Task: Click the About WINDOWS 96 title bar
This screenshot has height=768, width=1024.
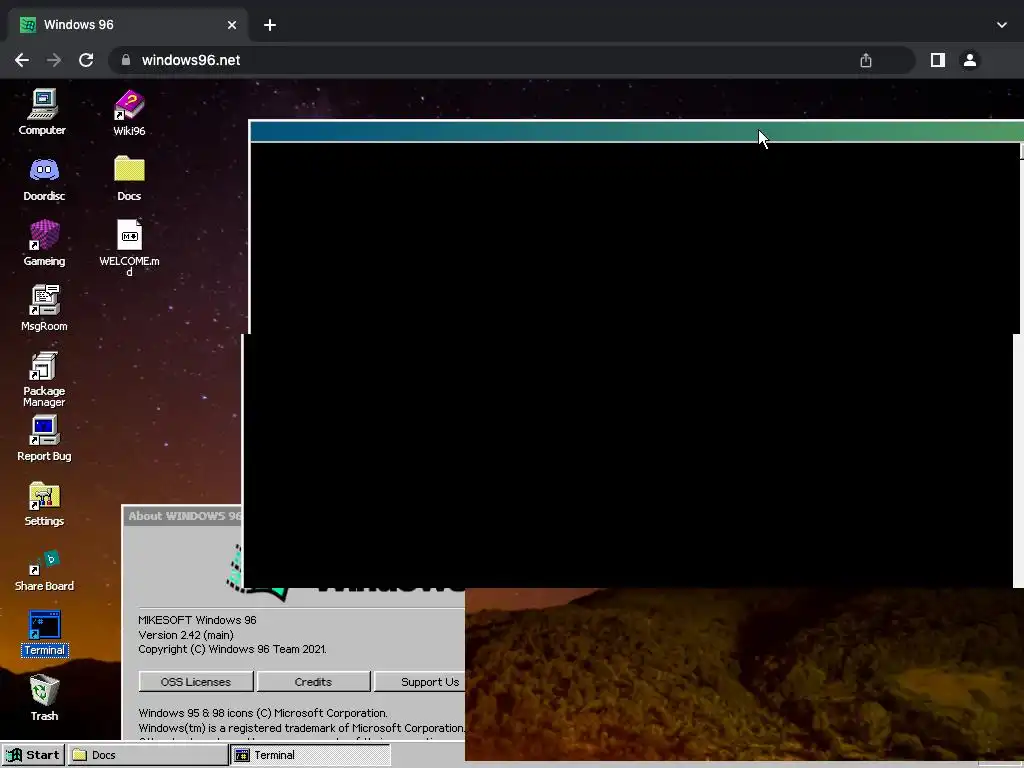Action: pos(183,516)
